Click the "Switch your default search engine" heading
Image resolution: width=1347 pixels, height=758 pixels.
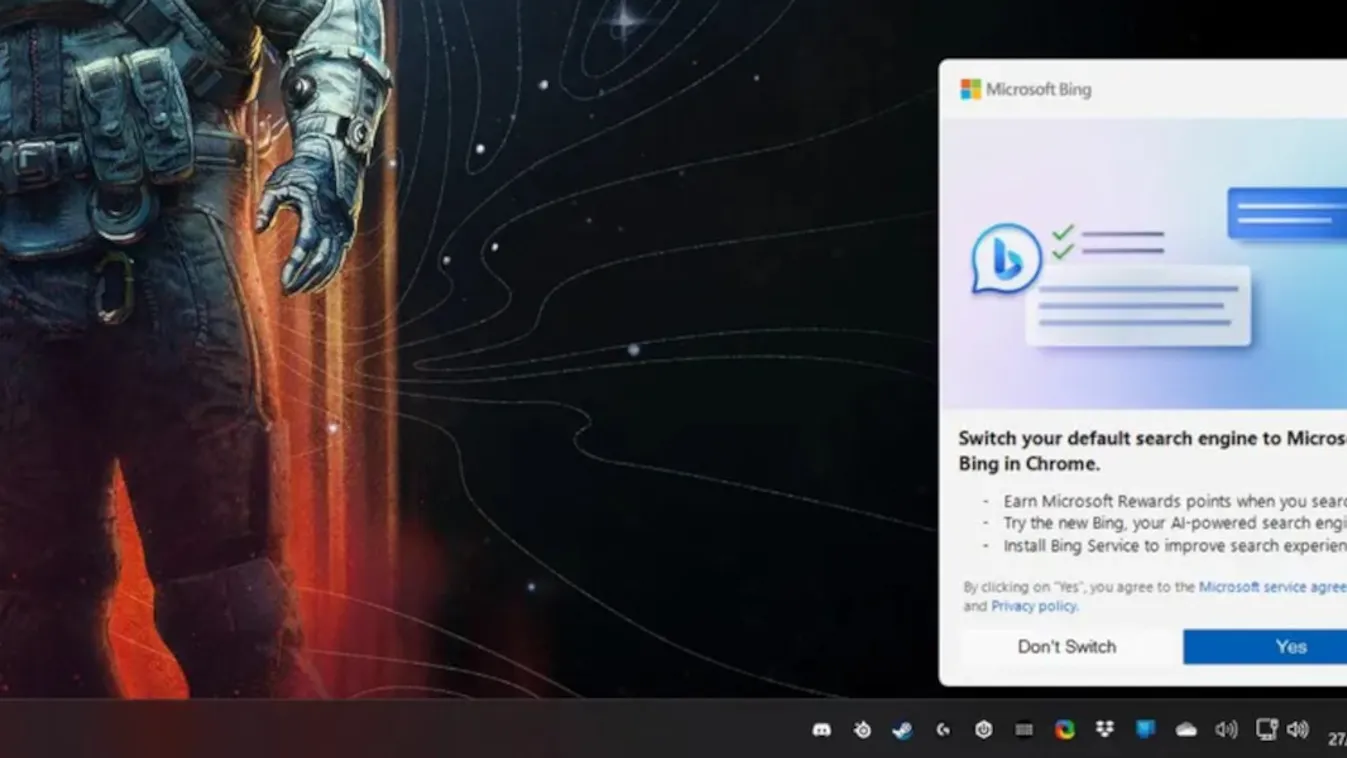tap(1152, 451)
